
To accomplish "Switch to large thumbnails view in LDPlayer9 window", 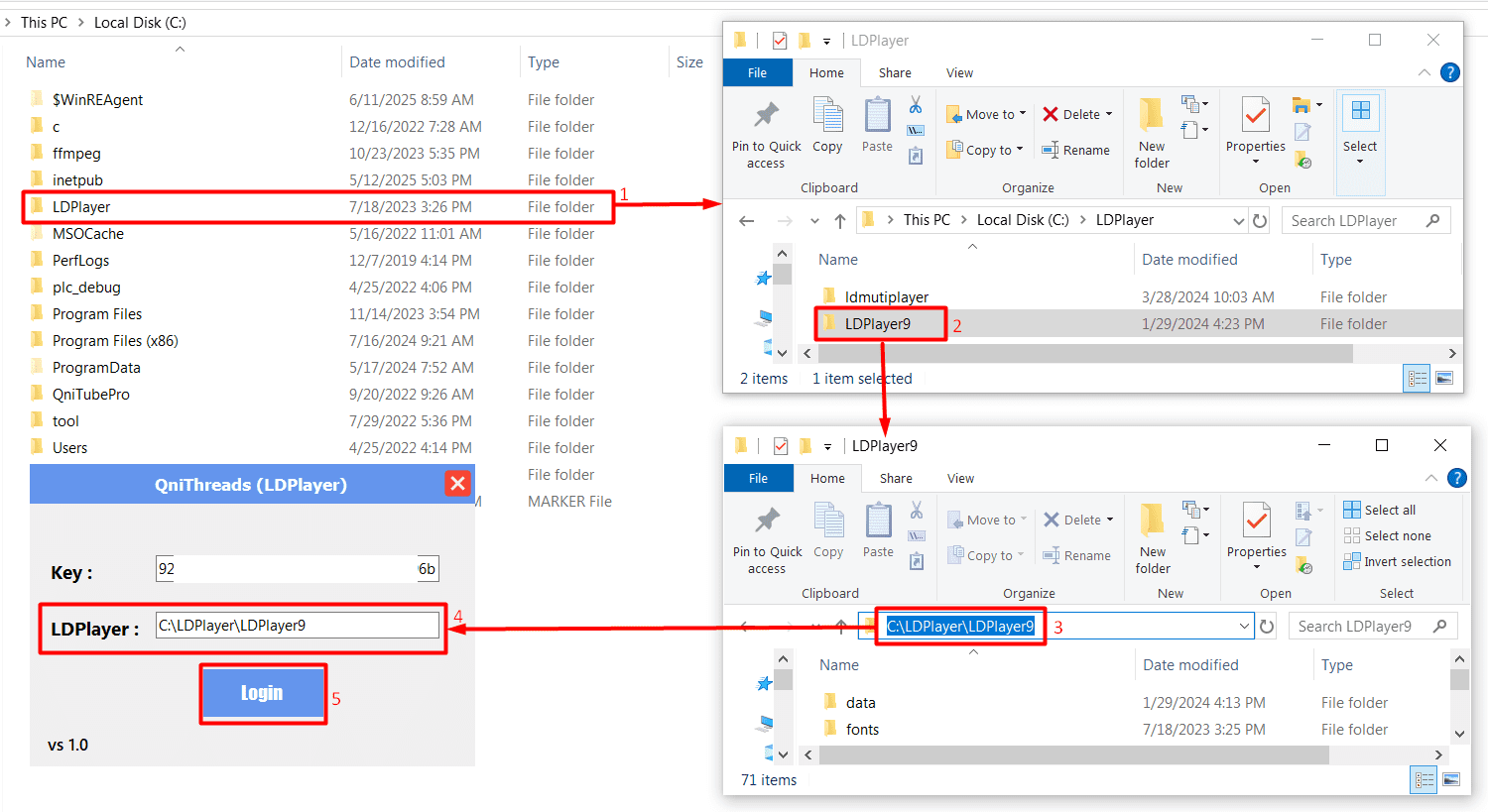I will [1450, 780].
